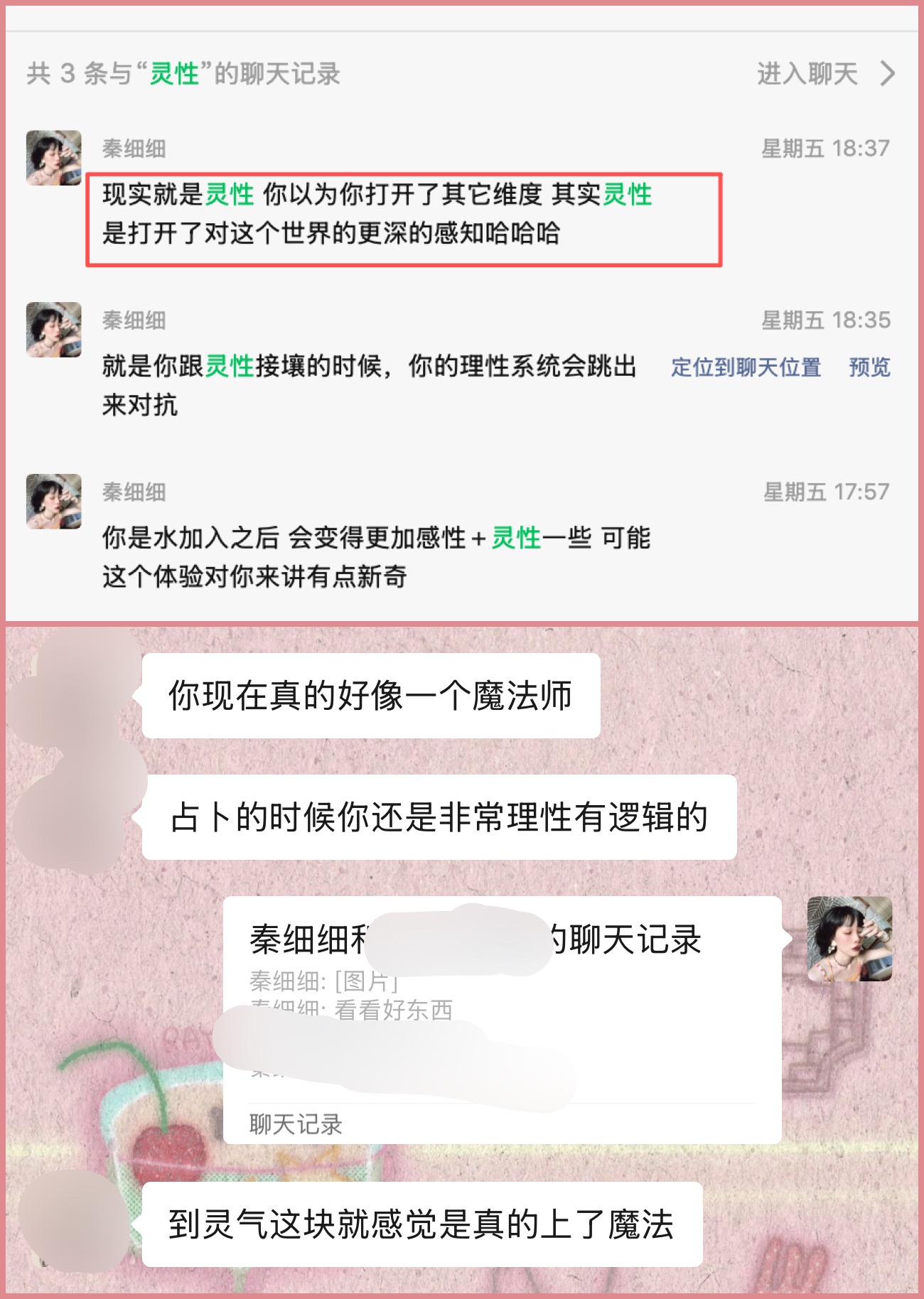This screenshot has height=1299, width=924.
Task: Click avatar of the 18:35 message
Action: (54, 330)
